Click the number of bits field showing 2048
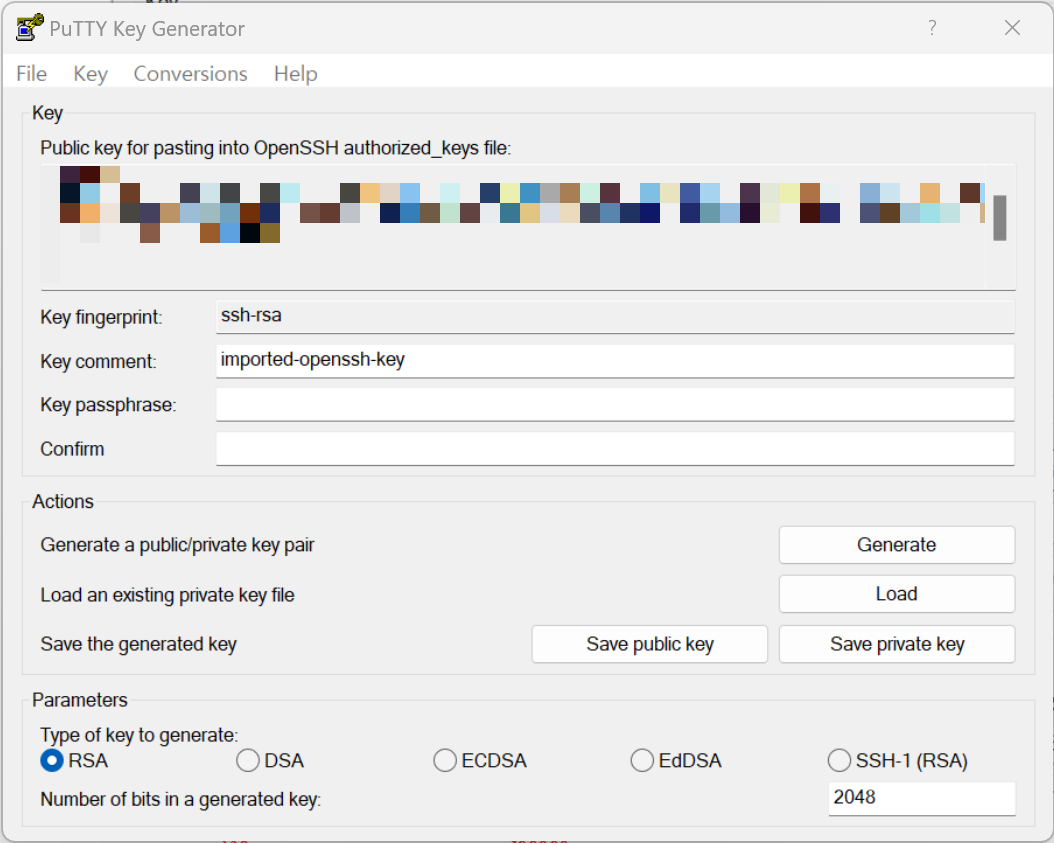Screen dimensions: 1054x843 pos(922,799)
